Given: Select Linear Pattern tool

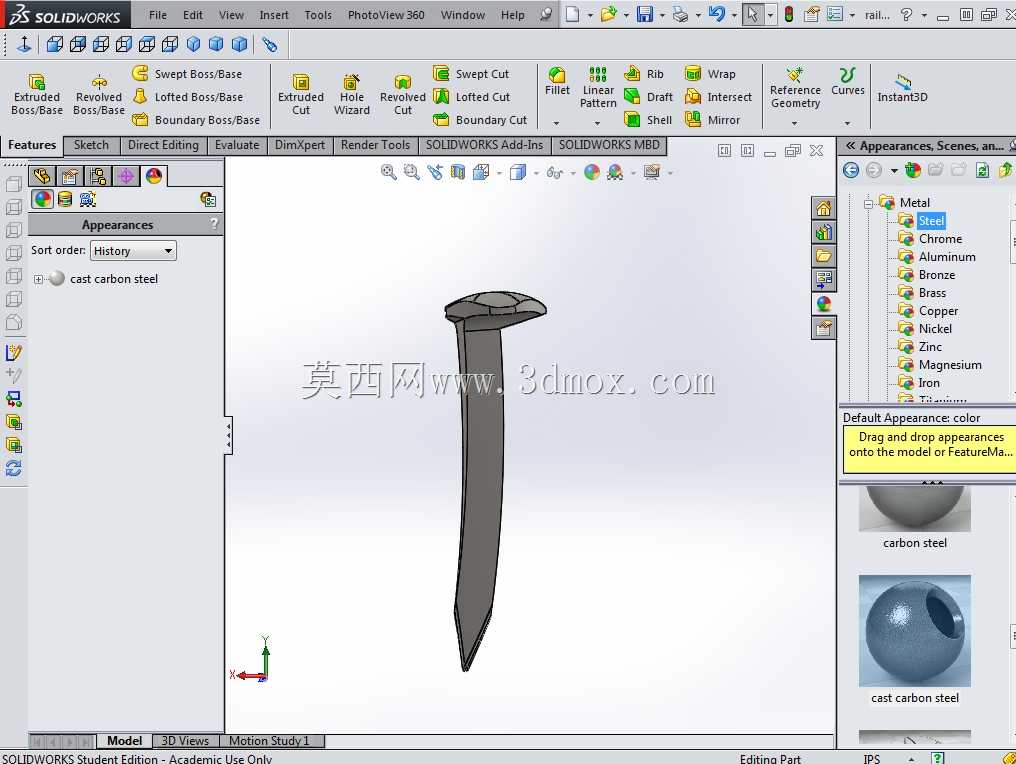Looking at the screenshot, I should pyautogui.click(x=597, y=87).
